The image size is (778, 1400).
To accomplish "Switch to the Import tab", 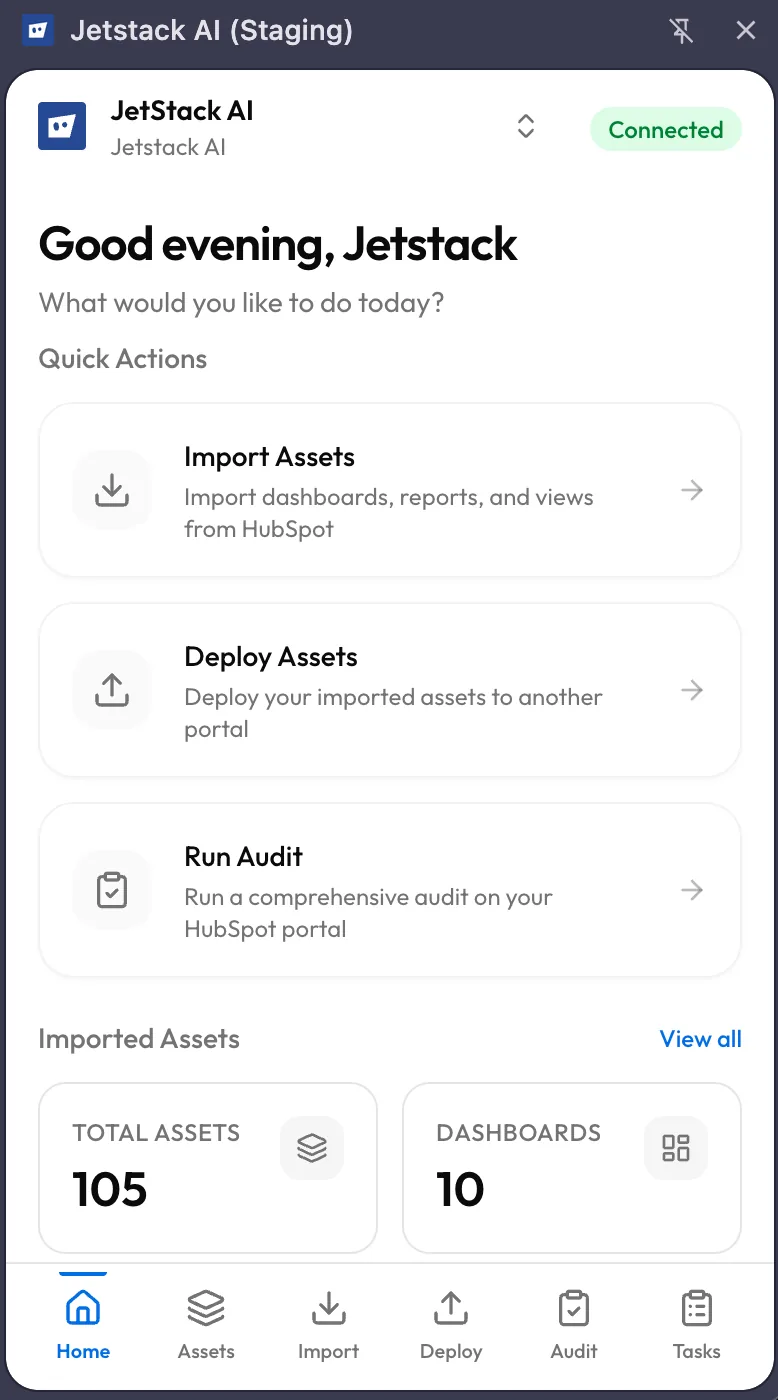I will (x=328, y=1325).
